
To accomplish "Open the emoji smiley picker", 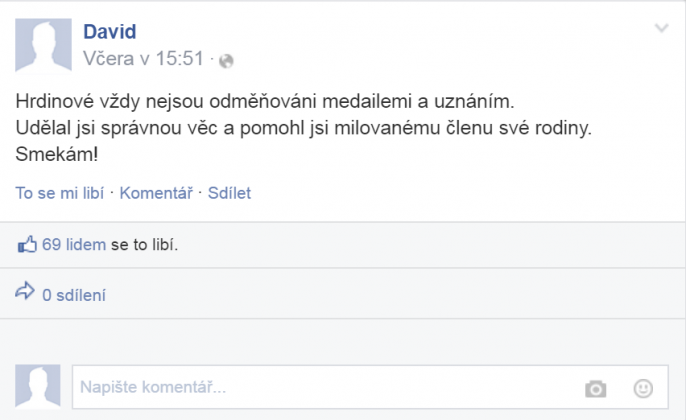I will tap(643, 388).
